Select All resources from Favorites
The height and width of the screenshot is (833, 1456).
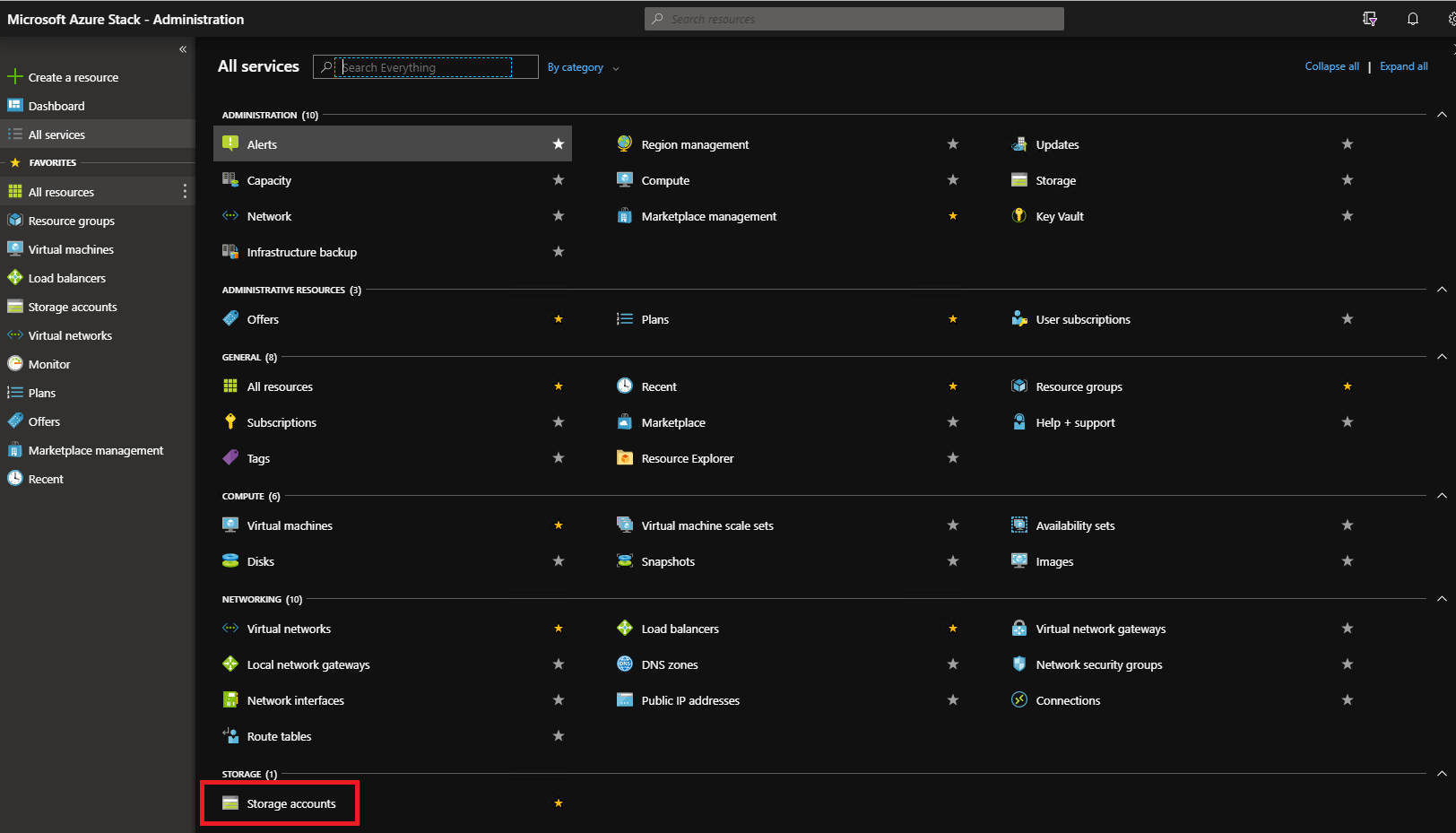(x=61, y=191)
